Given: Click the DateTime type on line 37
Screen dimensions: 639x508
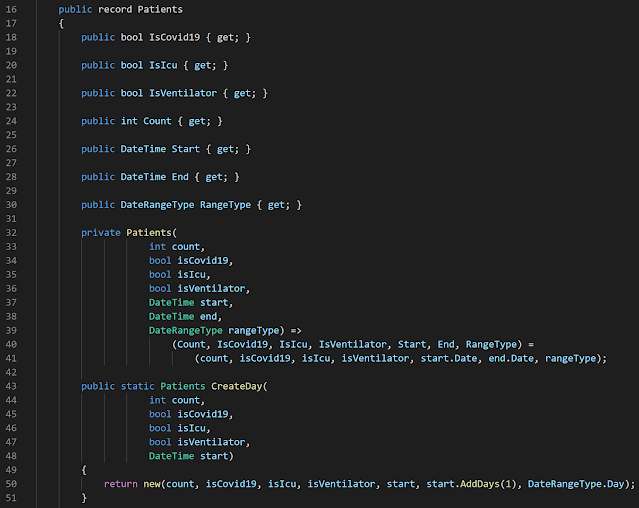Looking at the screenshot, I should tap(172, 303).
